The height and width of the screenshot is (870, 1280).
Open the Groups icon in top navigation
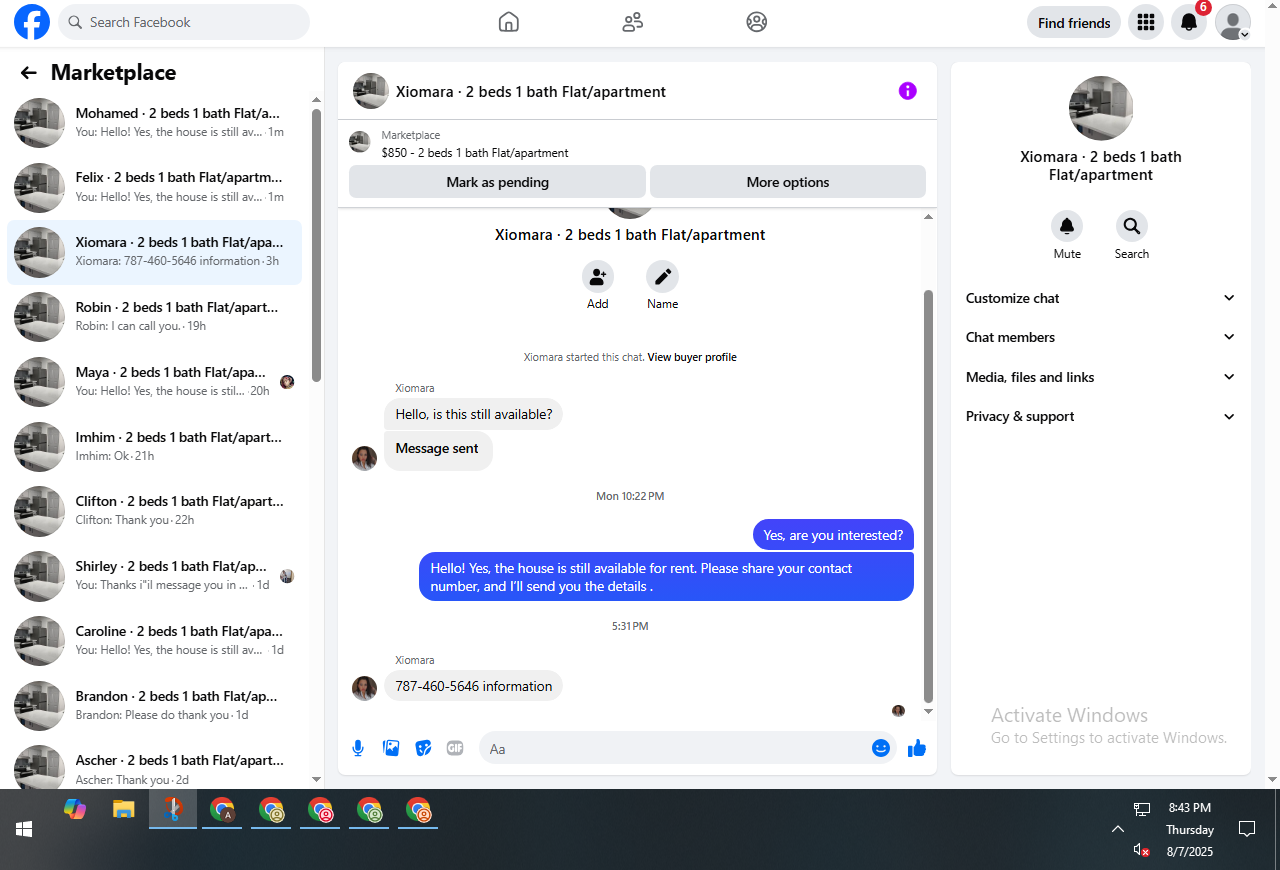tap(757, 22)
